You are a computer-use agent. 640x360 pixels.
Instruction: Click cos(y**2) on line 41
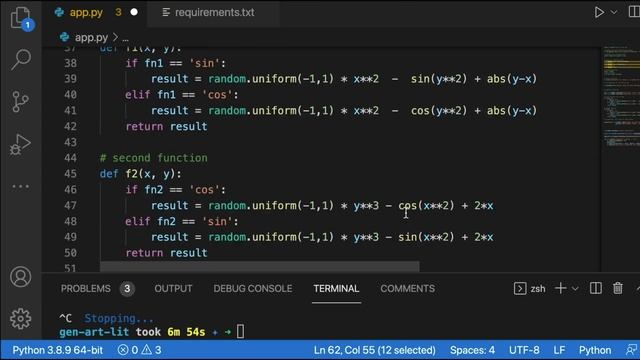[439, 111]
